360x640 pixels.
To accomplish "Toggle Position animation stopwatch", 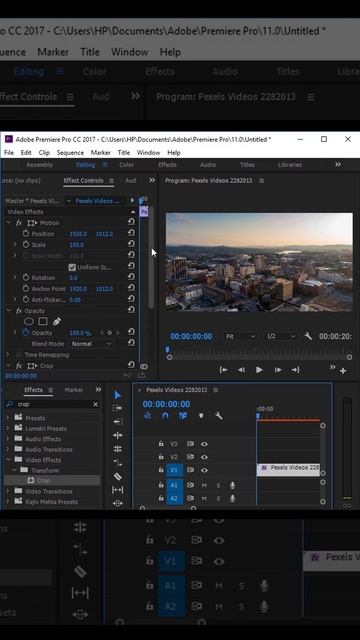I will [x=26, y=234].
